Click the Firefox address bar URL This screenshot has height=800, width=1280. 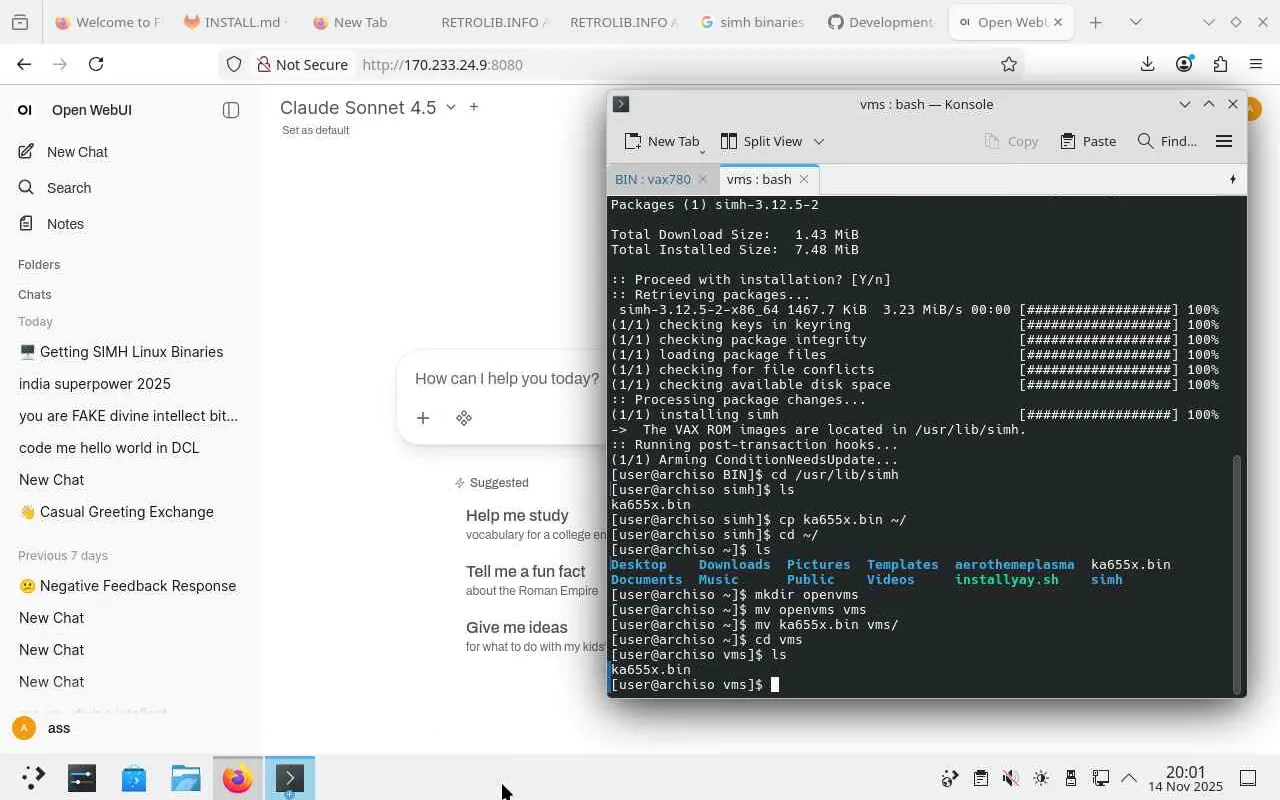point(442,64)
